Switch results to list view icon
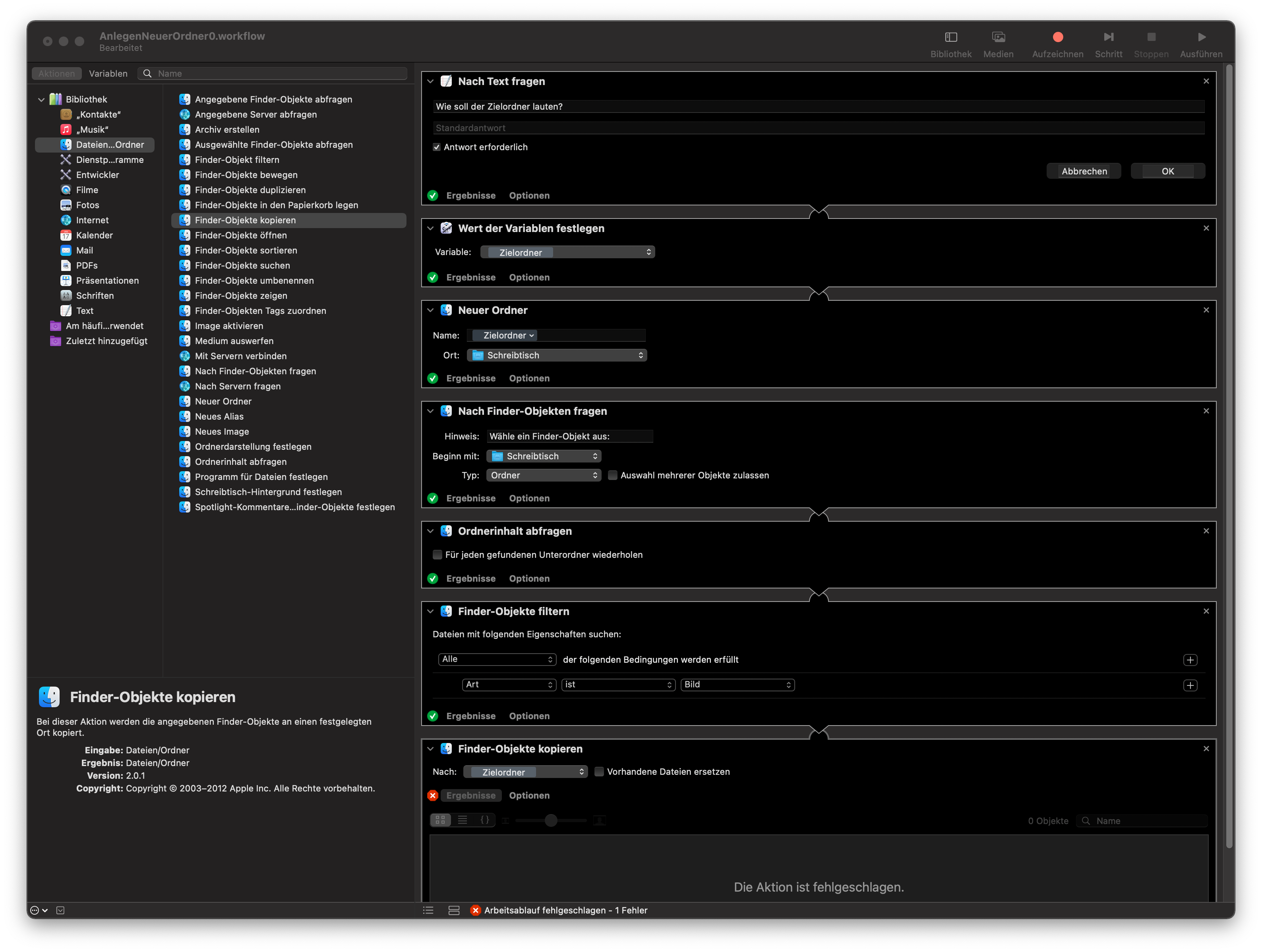Viewport: 1262px width, 952px height. pyautogui.click(x=462, y=820)
